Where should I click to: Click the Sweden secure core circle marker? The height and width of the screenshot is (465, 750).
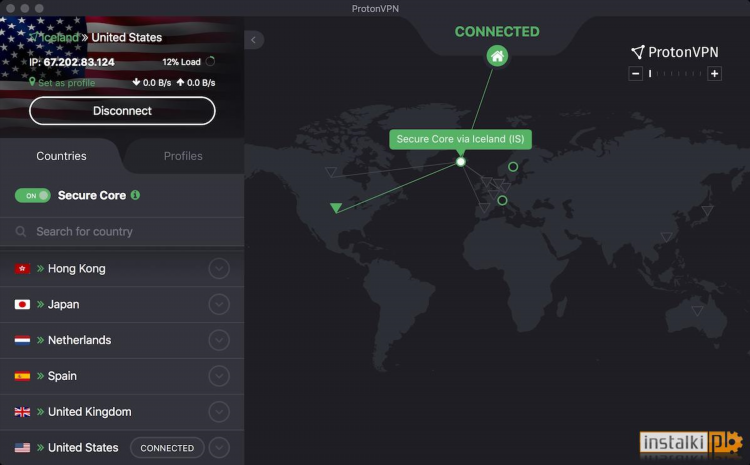pos(513,167)
